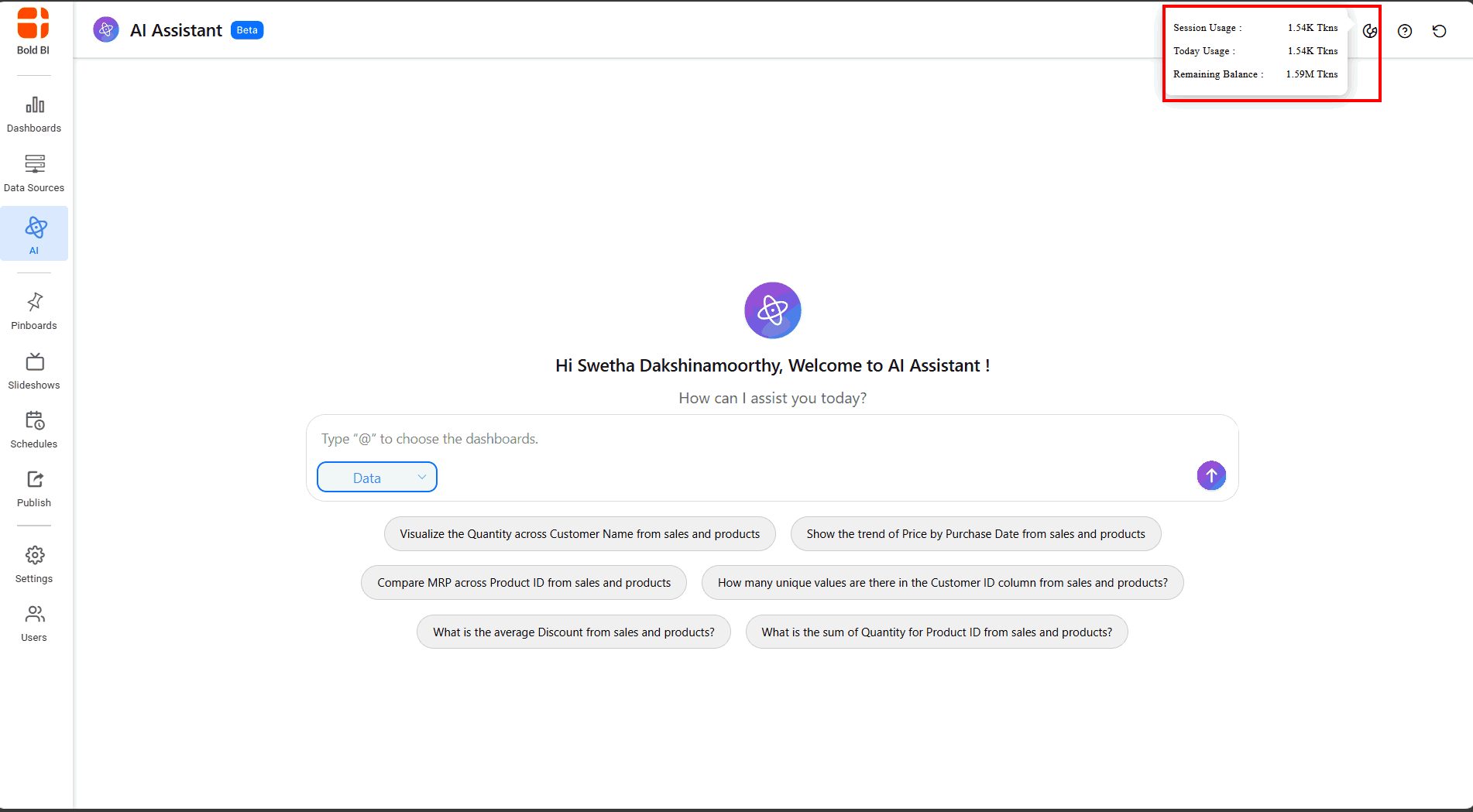The width and height of the screenshot is (1473, 812).
Task: Open Data Sources in sidebar
Action: (34, 173)
